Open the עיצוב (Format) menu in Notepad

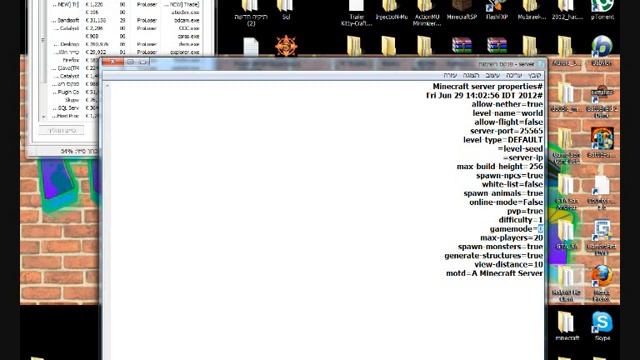493,76
